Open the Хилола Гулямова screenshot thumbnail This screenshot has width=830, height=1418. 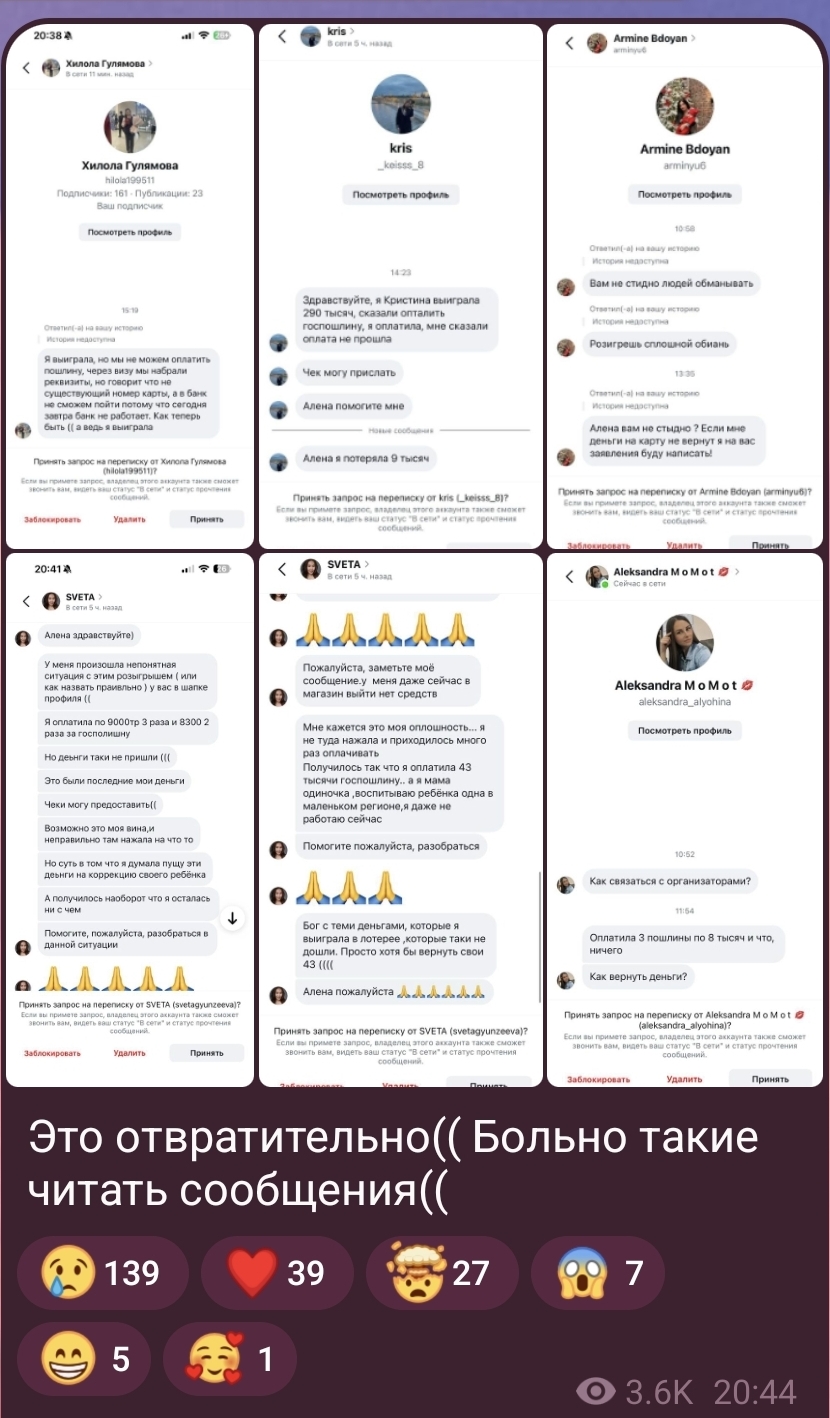129,285
